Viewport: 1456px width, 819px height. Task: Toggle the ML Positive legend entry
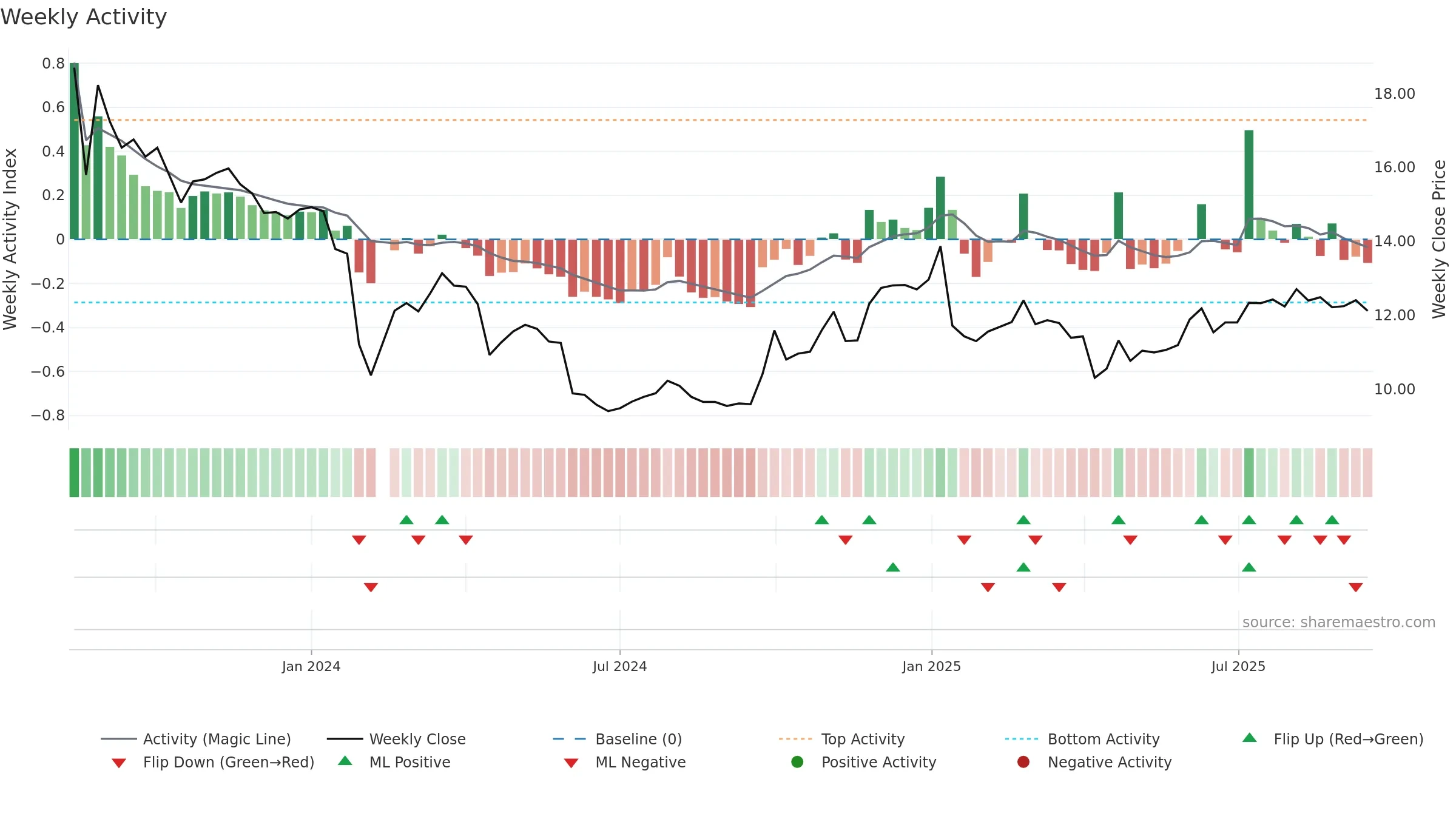[x=394, y=762]
